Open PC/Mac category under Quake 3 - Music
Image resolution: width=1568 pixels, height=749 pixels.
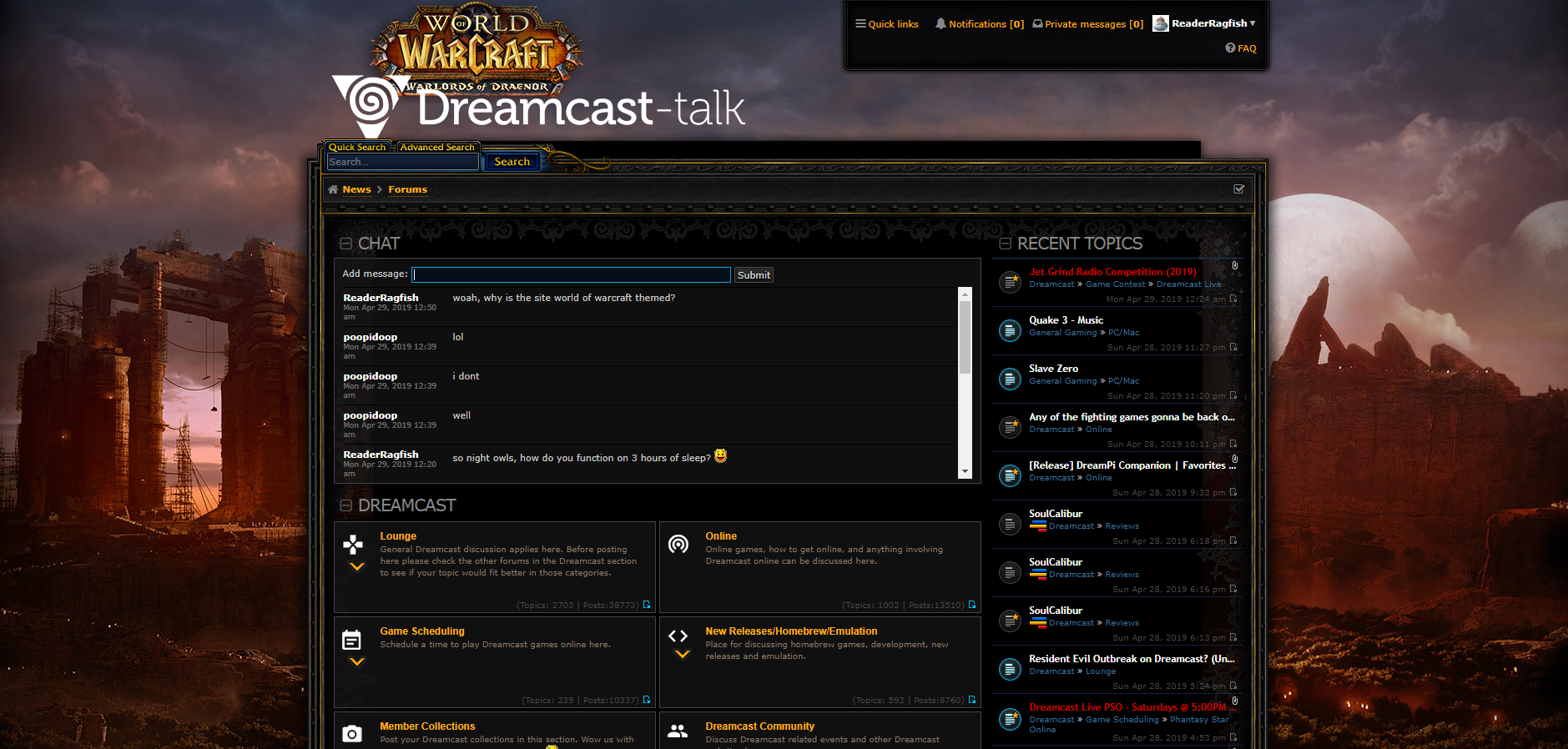1123,333
